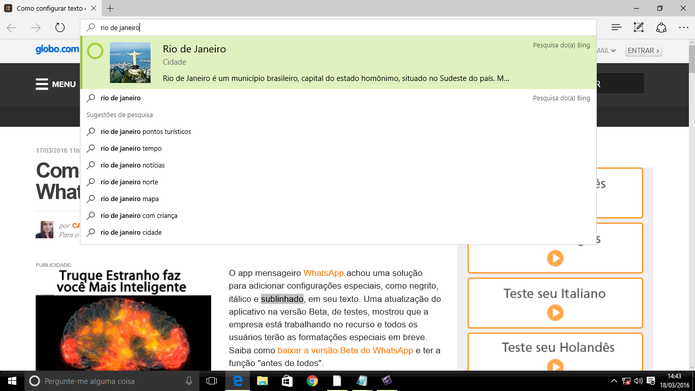This screenshot has width=695, height=391.
Task: Select the 'Como configurar texto' browser tab
Action: (x=50, y=8)
